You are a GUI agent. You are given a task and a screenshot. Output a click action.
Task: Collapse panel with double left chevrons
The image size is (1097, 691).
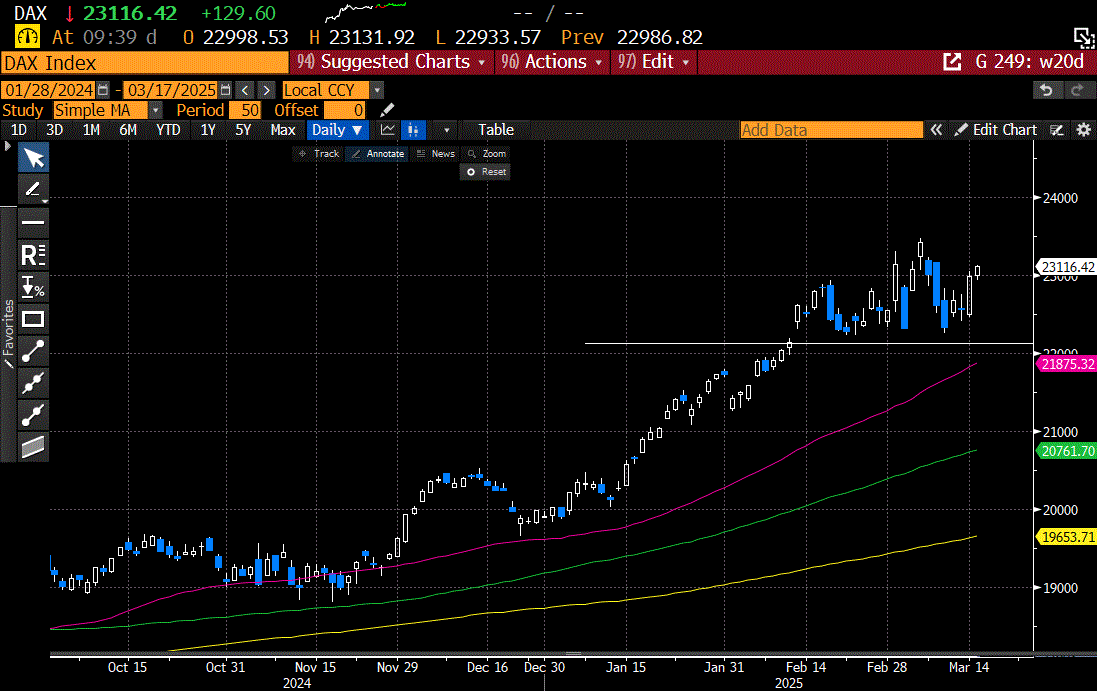point(936,129)
